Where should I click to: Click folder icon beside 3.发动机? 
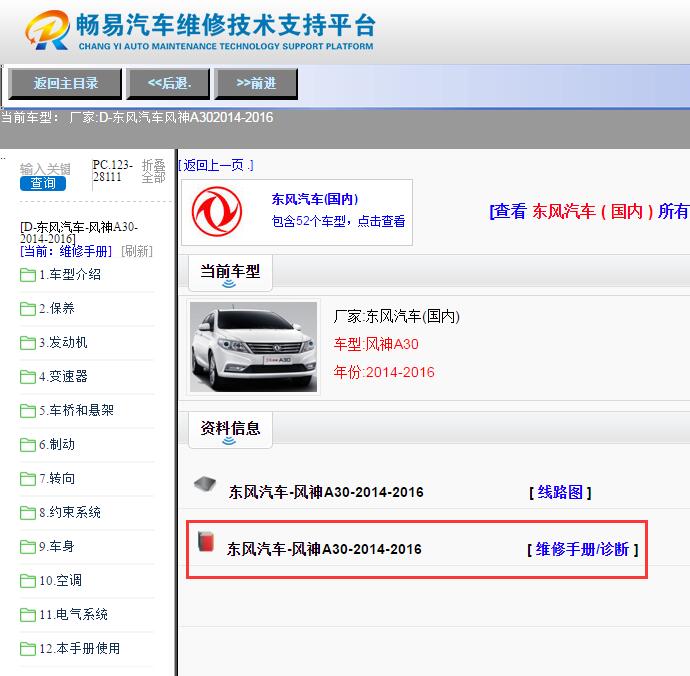click(x=28, y=343)
